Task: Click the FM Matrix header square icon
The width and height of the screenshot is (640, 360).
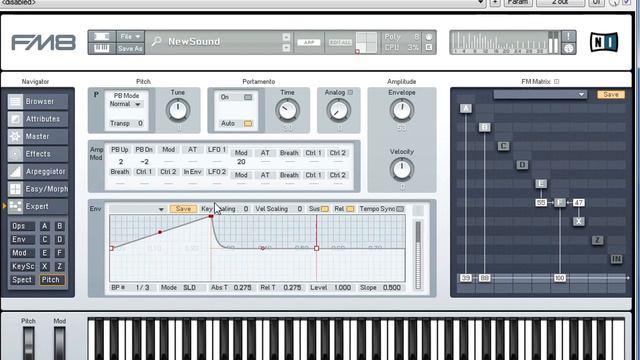Action: point(556,82)
